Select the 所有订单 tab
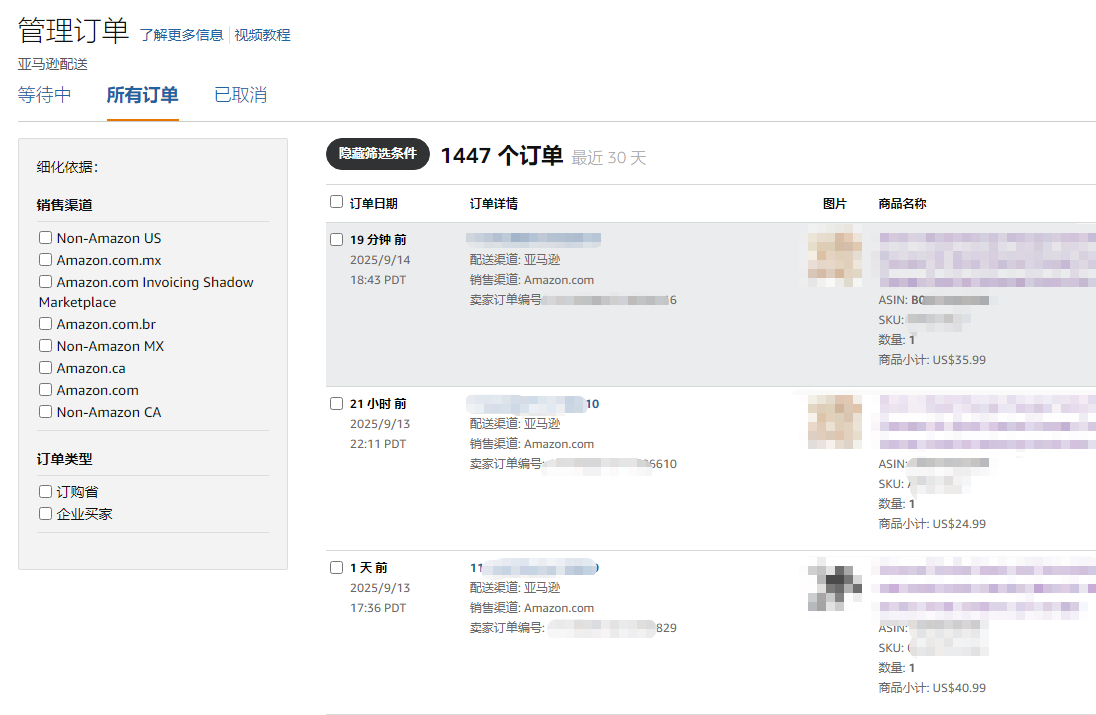Screen dimensions: 1096x715 (142, 95)
